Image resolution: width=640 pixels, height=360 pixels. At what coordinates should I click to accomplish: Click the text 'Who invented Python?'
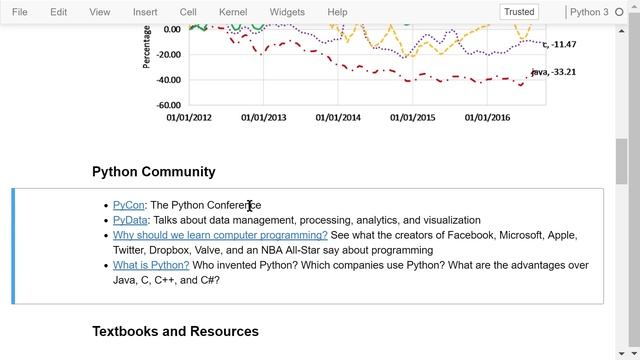[x=245, y=265]
